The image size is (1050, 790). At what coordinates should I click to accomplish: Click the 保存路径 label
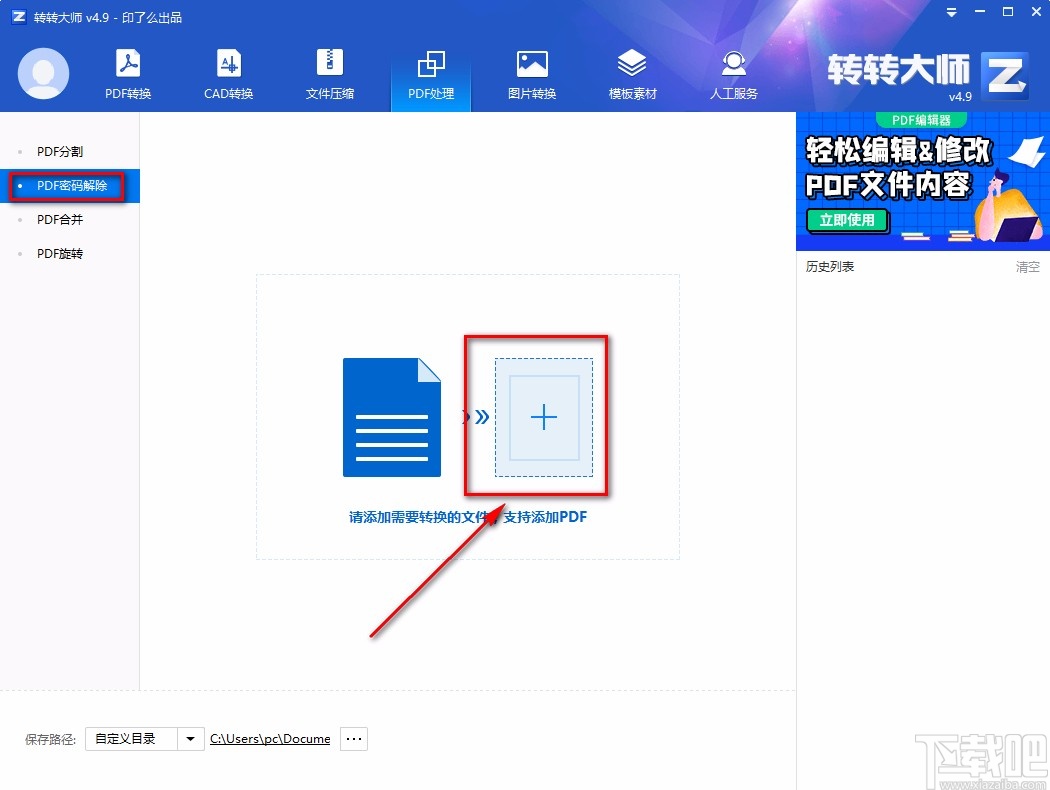[x=50, y=739]
